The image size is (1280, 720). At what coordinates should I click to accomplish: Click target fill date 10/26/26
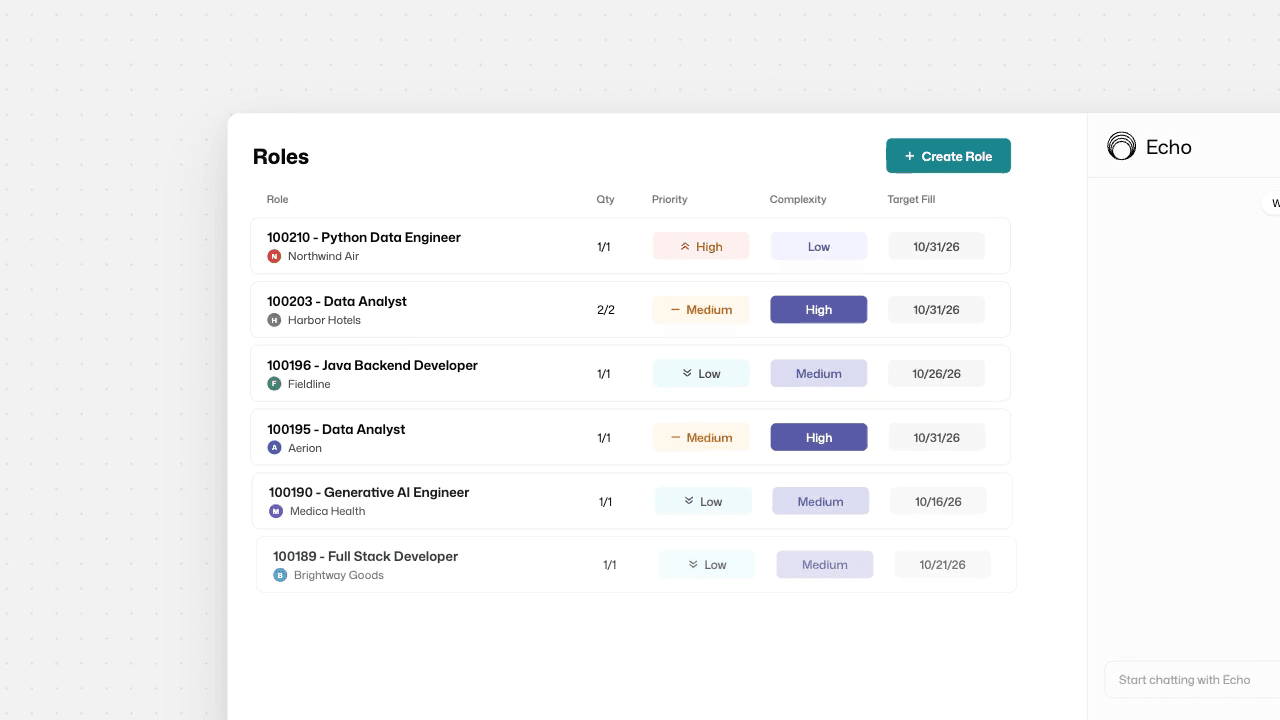tap(937, 373)
